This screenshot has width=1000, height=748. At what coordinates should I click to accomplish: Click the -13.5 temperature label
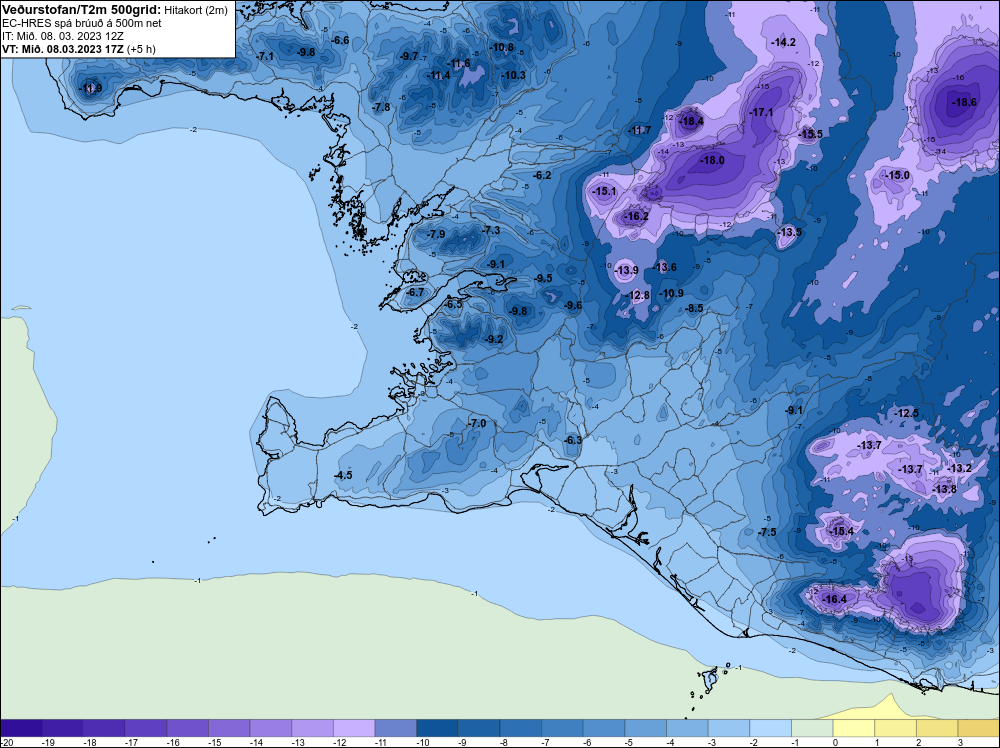(x=790, y=232)
